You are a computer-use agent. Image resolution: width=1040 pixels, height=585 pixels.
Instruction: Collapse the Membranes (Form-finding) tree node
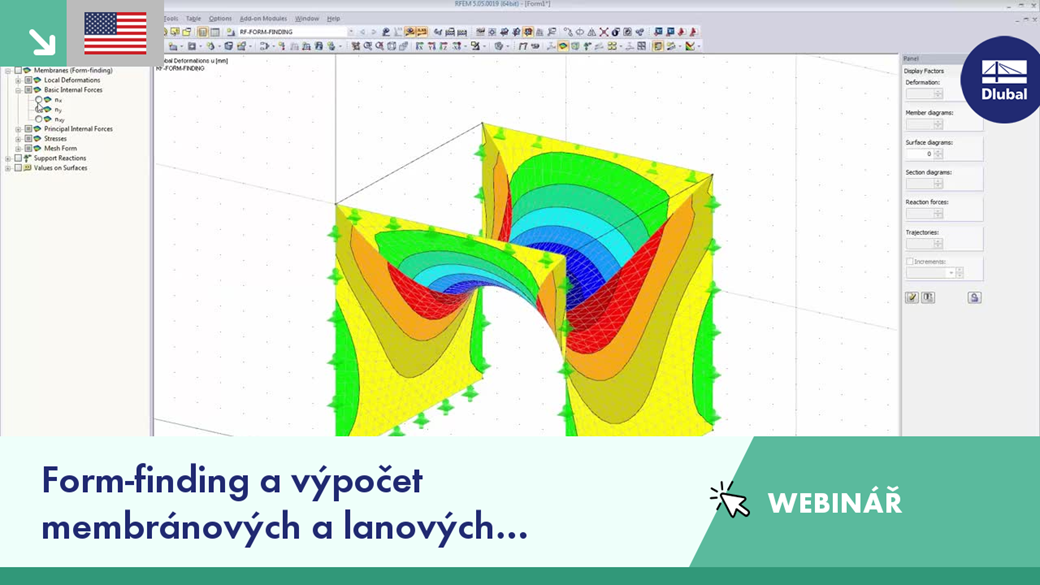pos(8,70)
